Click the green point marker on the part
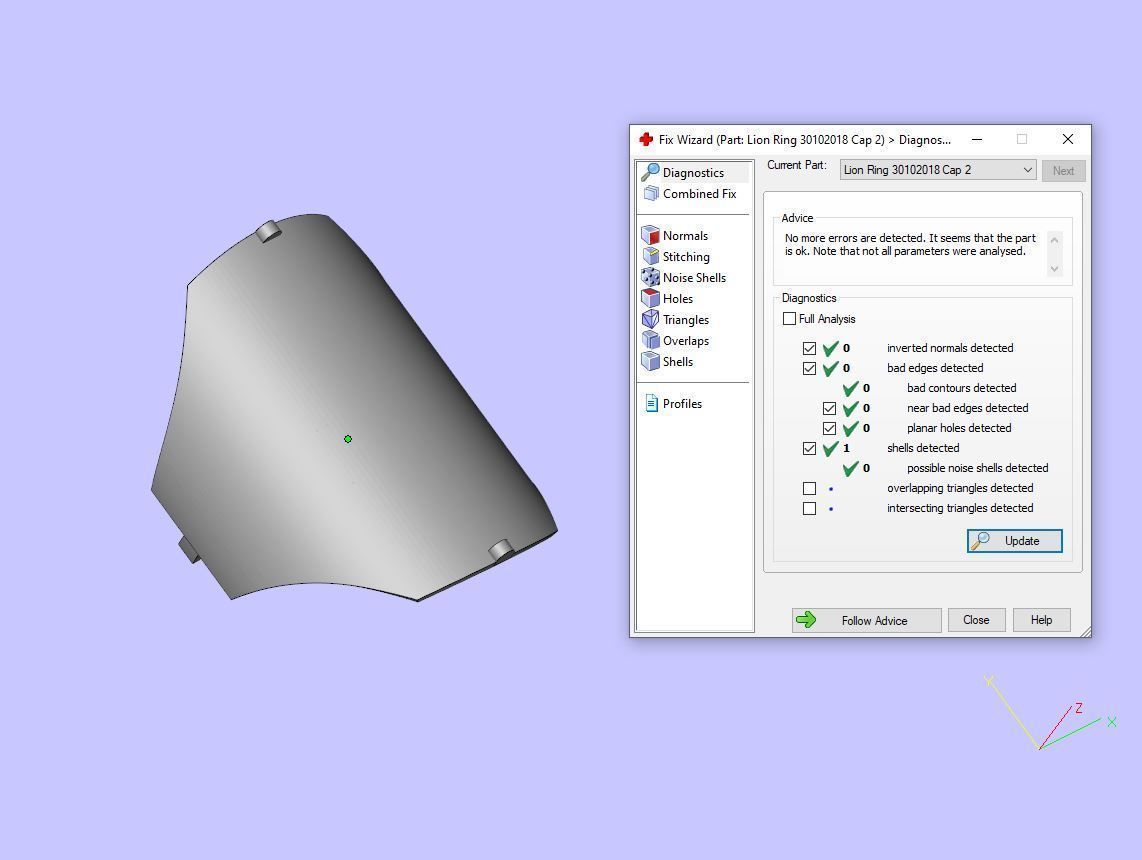The image size is (1142, 860). pyautogui.click(x=348, y=439)
